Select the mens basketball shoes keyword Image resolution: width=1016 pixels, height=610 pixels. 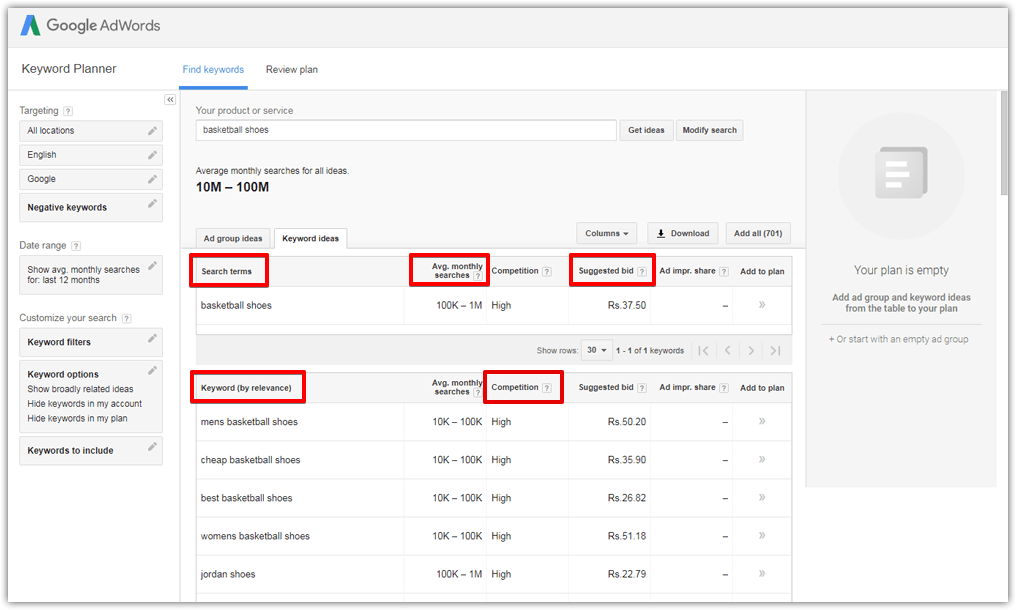pos(249,422)
